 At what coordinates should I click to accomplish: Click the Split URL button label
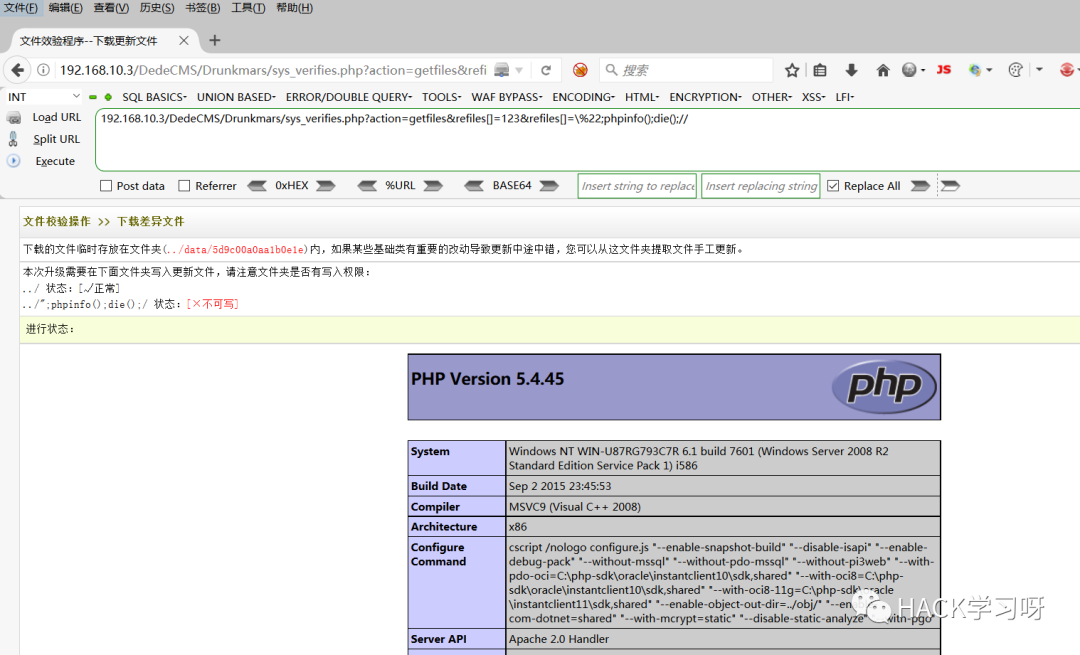click(x=56, y=139)
